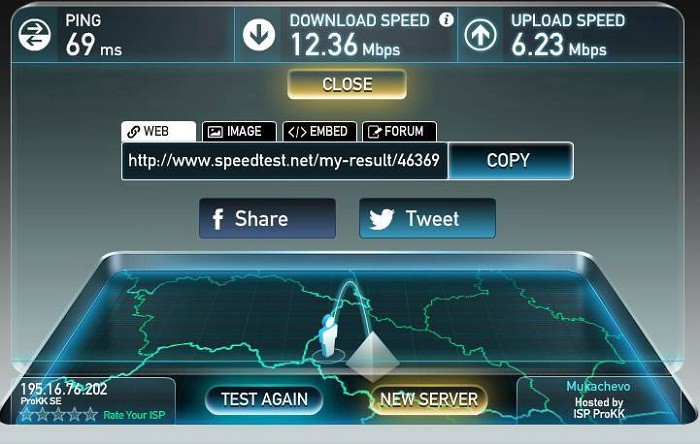
Task: Click the download speed arrow icon
Action: [x=258, y=34]
